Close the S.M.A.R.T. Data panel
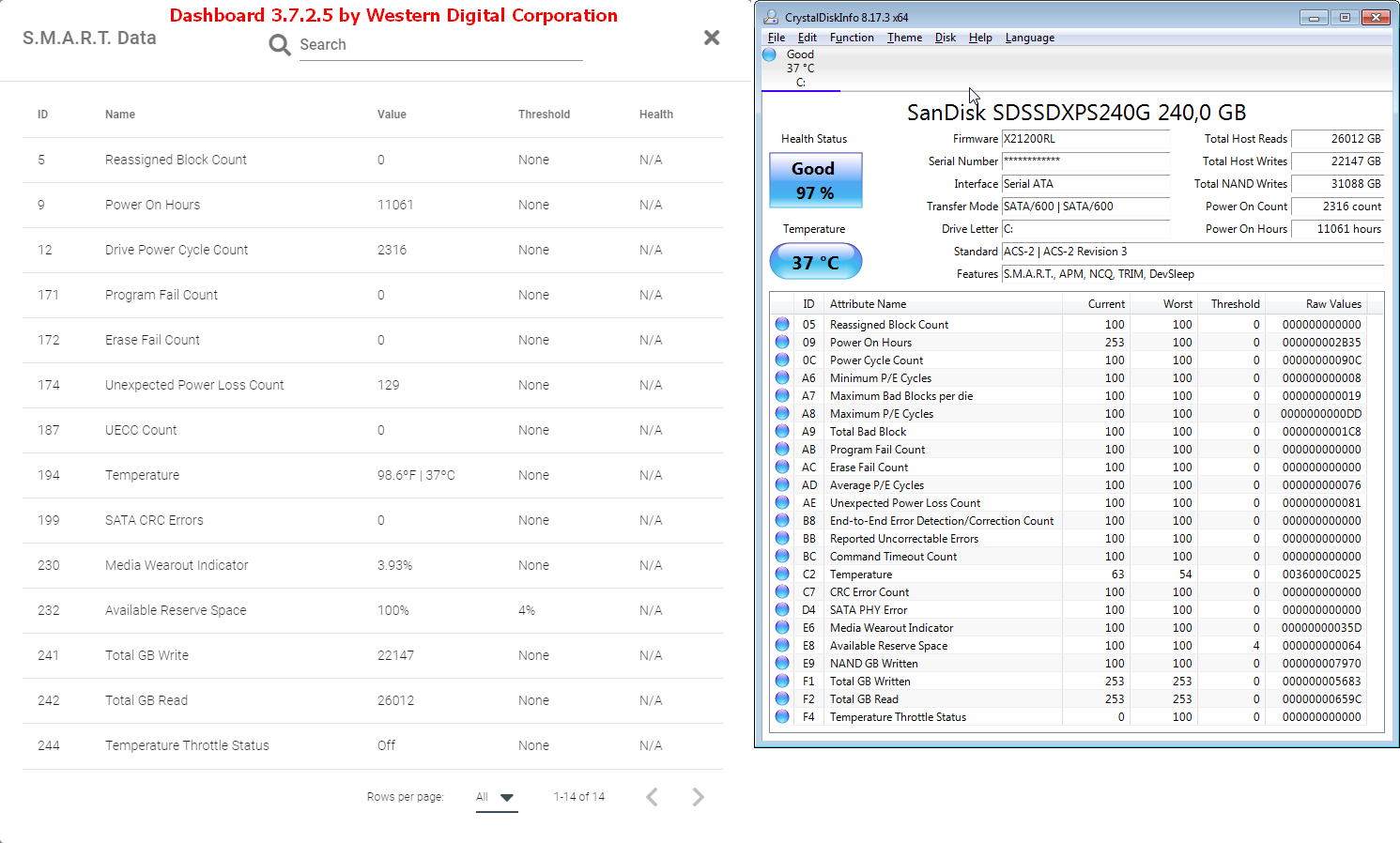Screen dimensions: 1400x843 coord(712,38)
